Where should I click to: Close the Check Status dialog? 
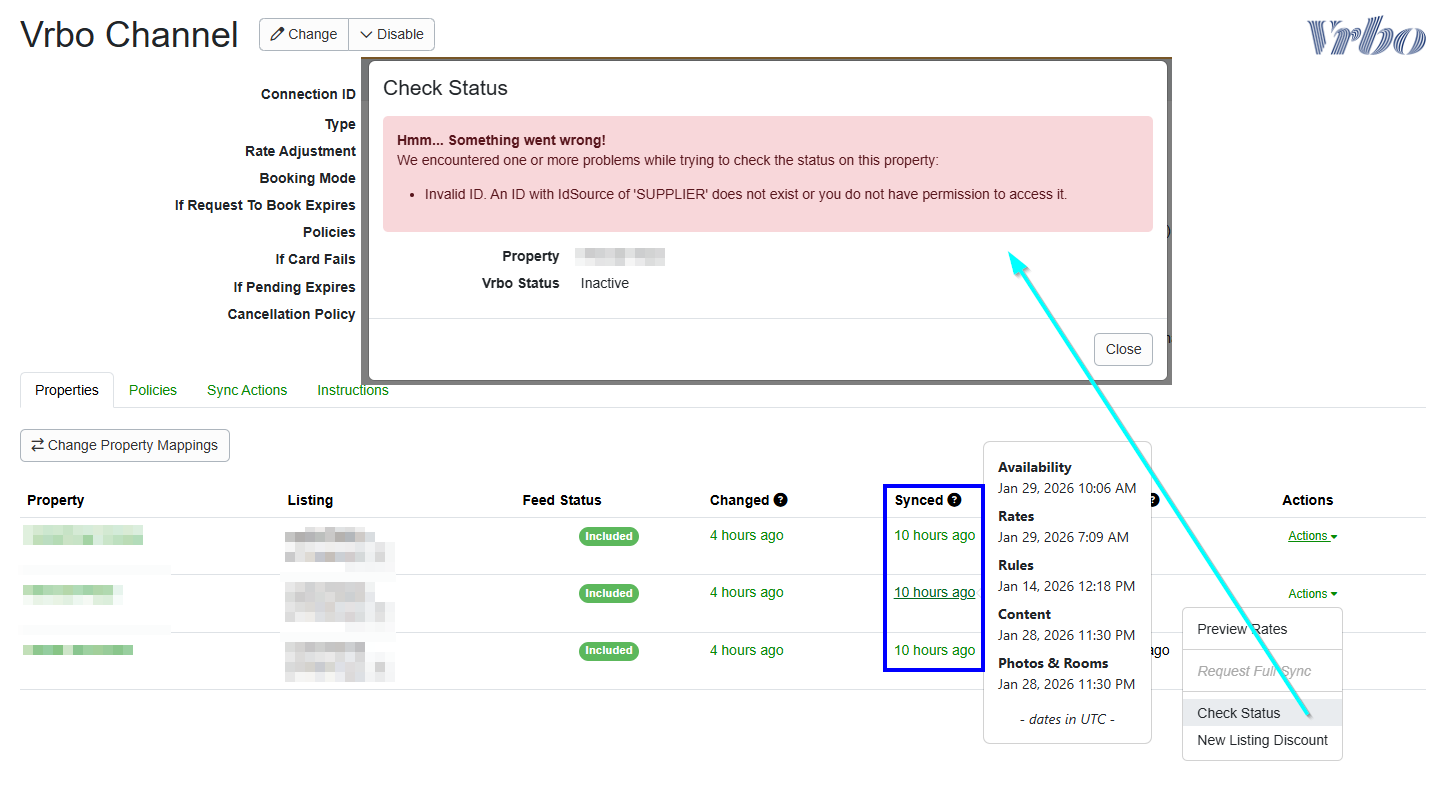pos(1123,349)
